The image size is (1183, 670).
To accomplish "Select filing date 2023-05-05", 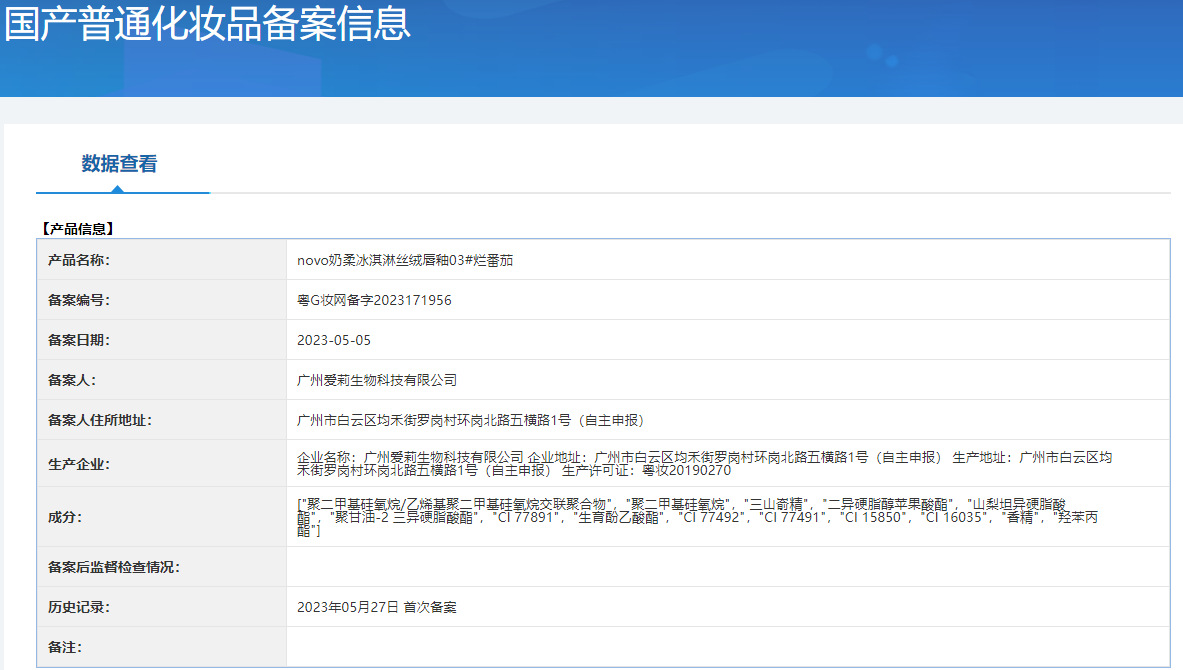I will [x=334, y=340].
